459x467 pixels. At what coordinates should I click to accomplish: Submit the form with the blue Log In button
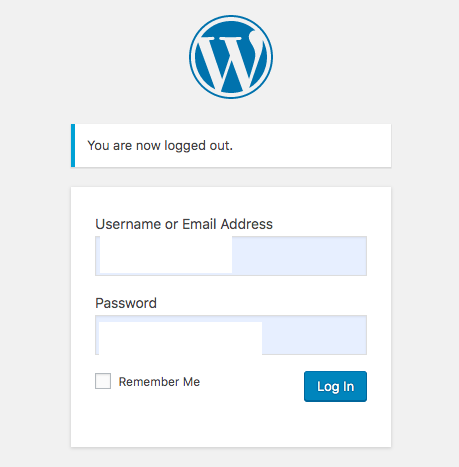click(335, 386)
